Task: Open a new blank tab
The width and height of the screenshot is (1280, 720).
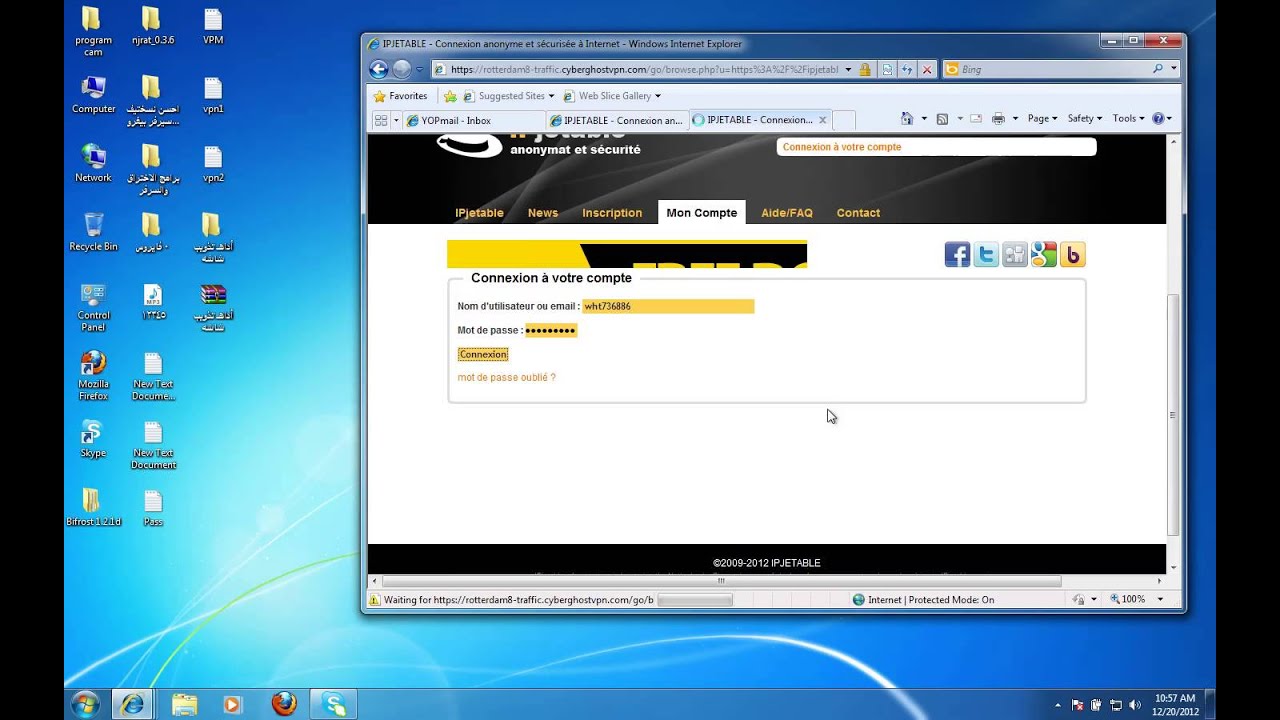Action: click(x=844, y=120)
